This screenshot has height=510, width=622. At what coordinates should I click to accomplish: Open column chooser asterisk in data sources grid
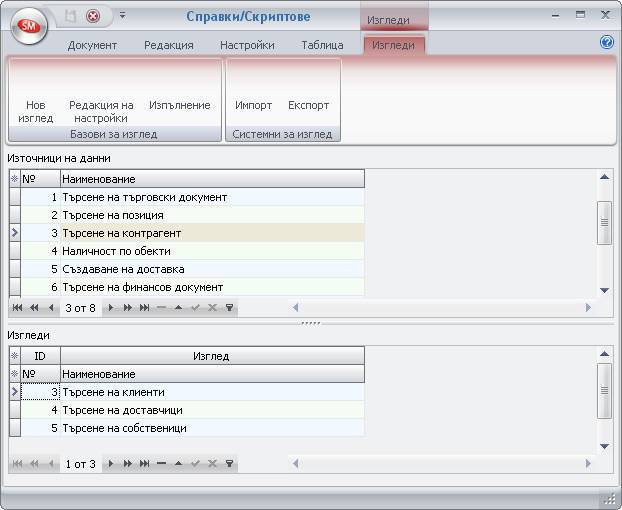tap(15, 179)
